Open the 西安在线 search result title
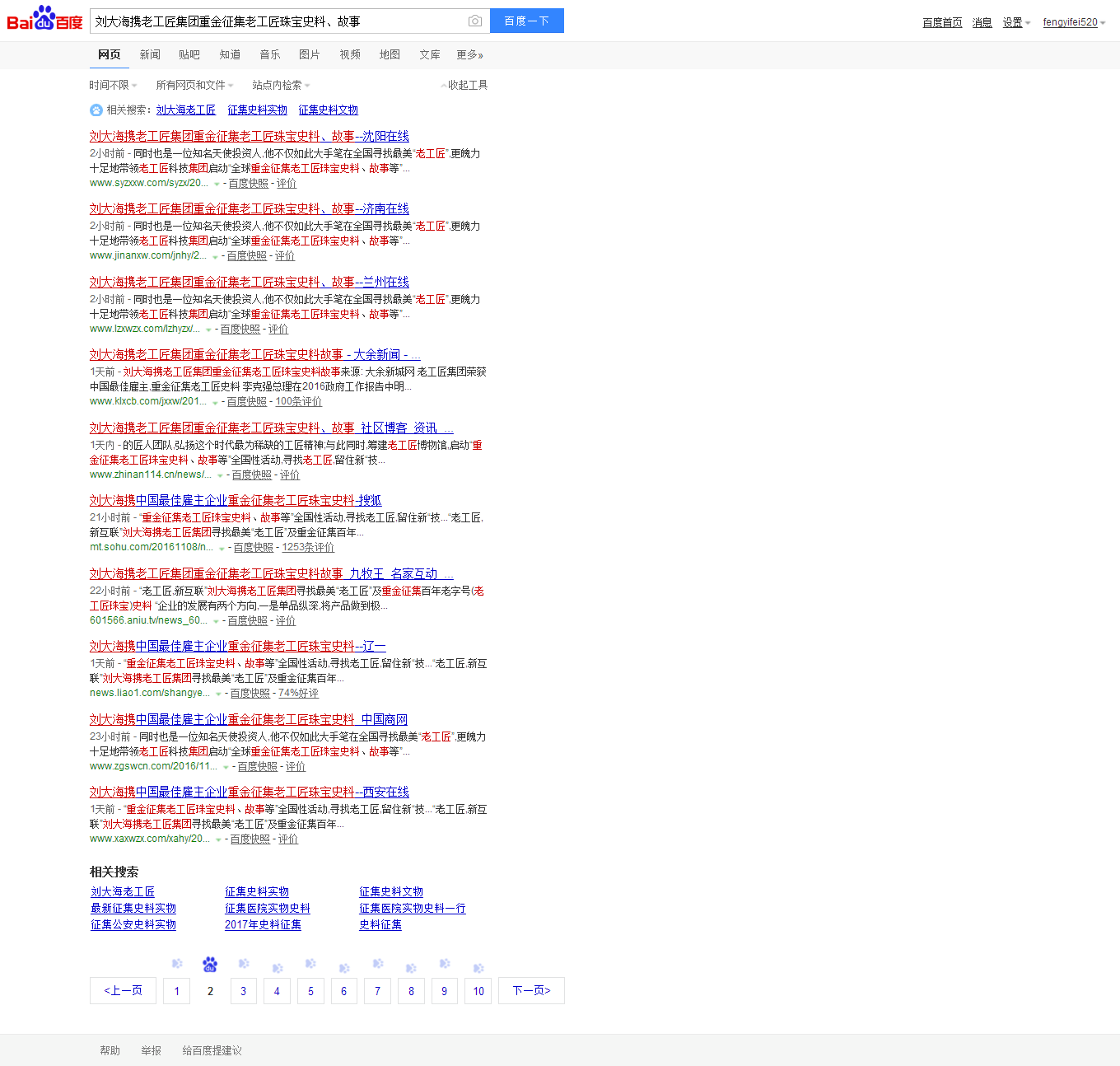 pyautogui.click(x=250, y=792)
